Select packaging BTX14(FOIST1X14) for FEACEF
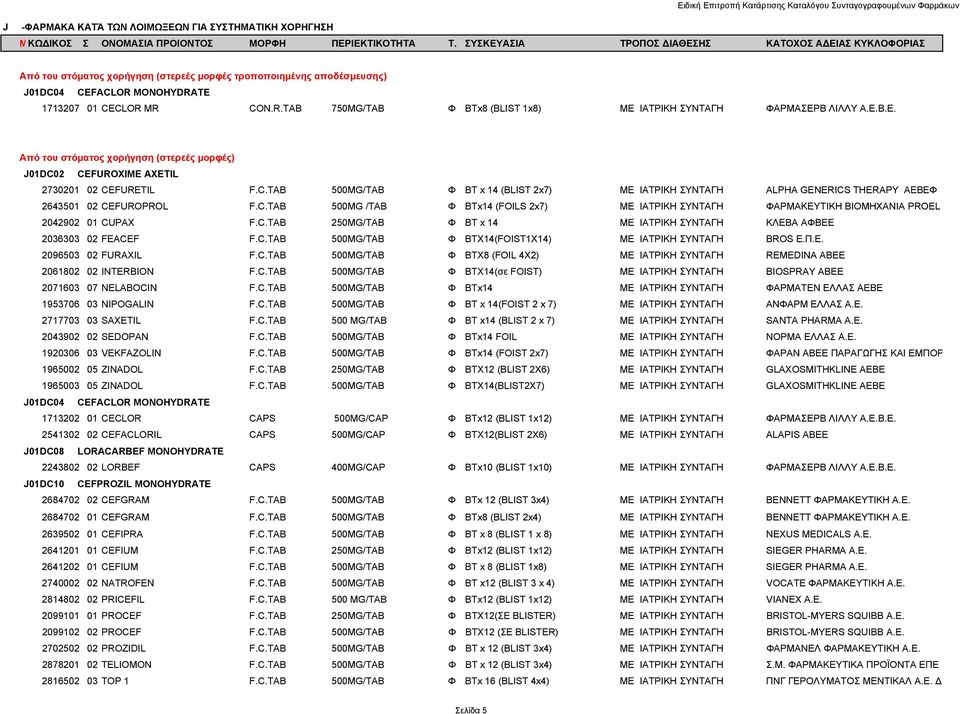Image resolution: width=960 pixels, height=714 pixels. click(508, 239)
